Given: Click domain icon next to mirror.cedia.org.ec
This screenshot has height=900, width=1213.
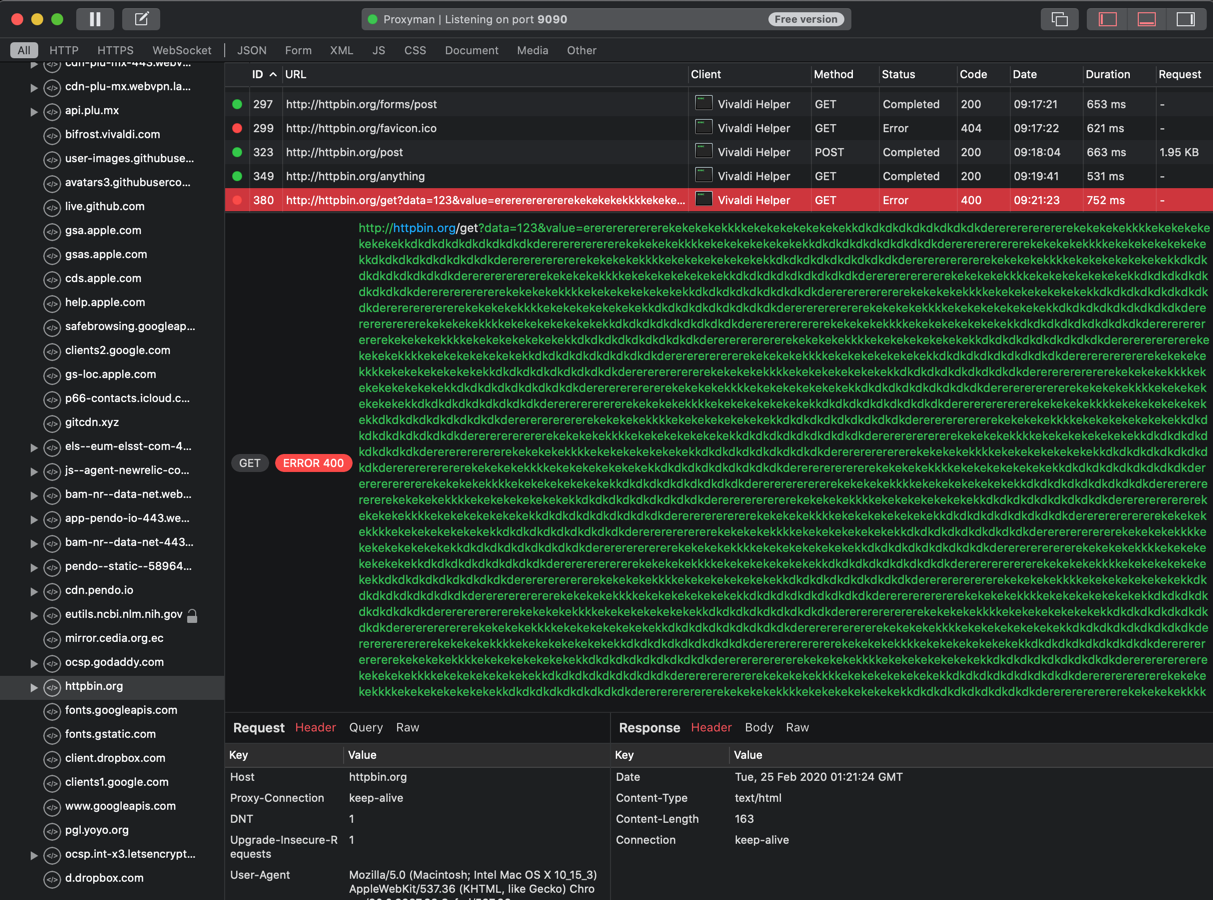Looking at the screenshot, I should (x=52, y=639).
